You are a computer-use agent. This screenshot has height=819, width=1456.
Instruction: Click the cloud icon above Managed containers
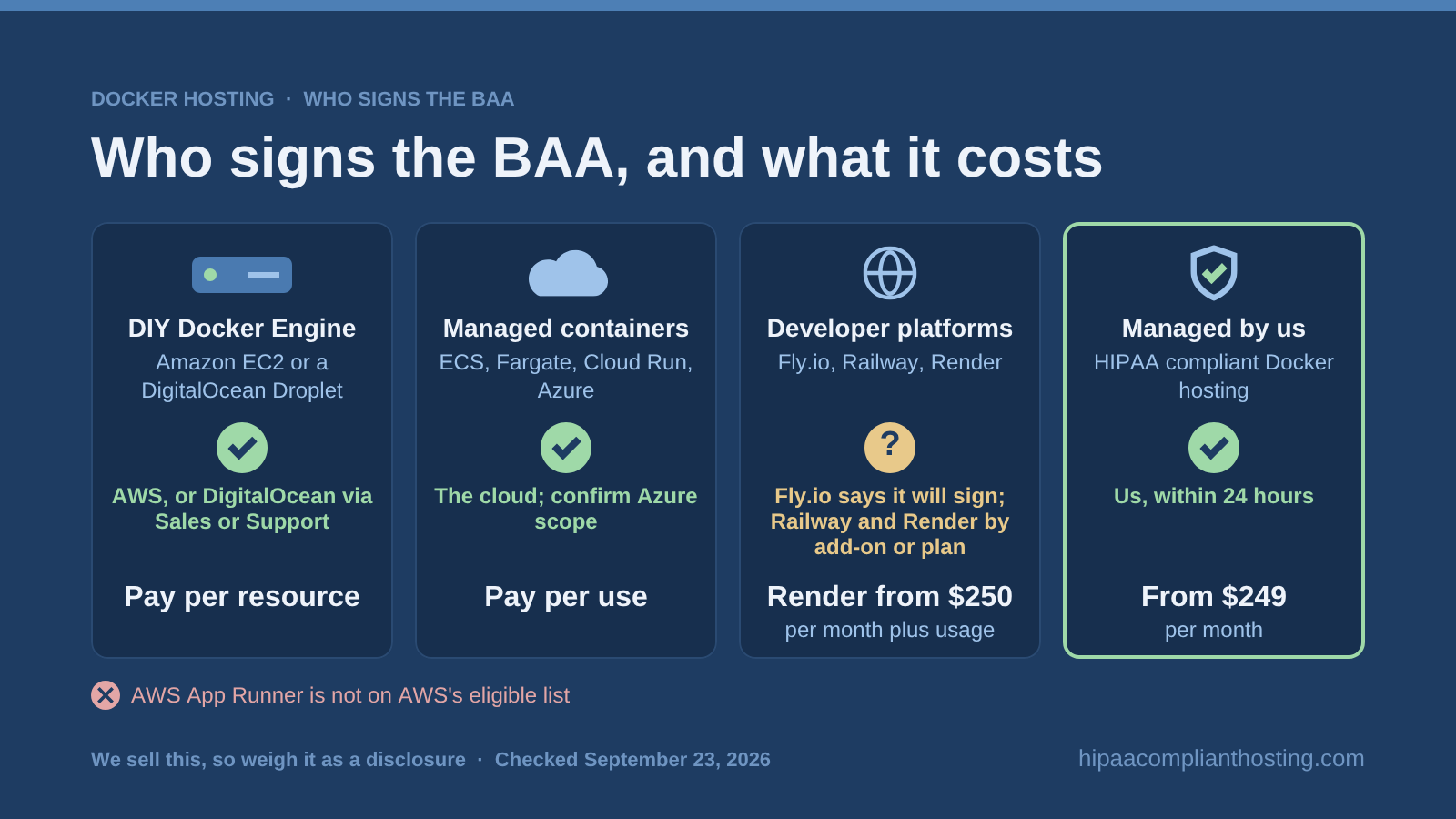[568, 273]
